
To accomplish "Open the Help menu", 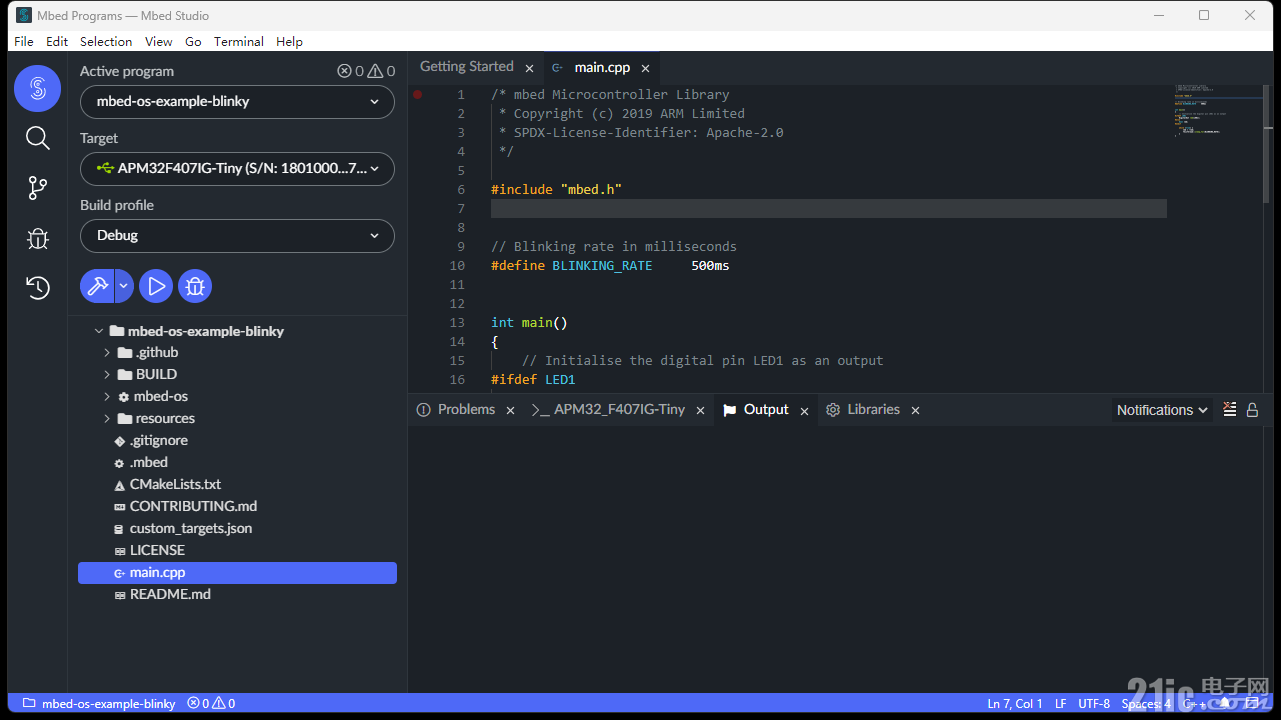I will (289, 41).
